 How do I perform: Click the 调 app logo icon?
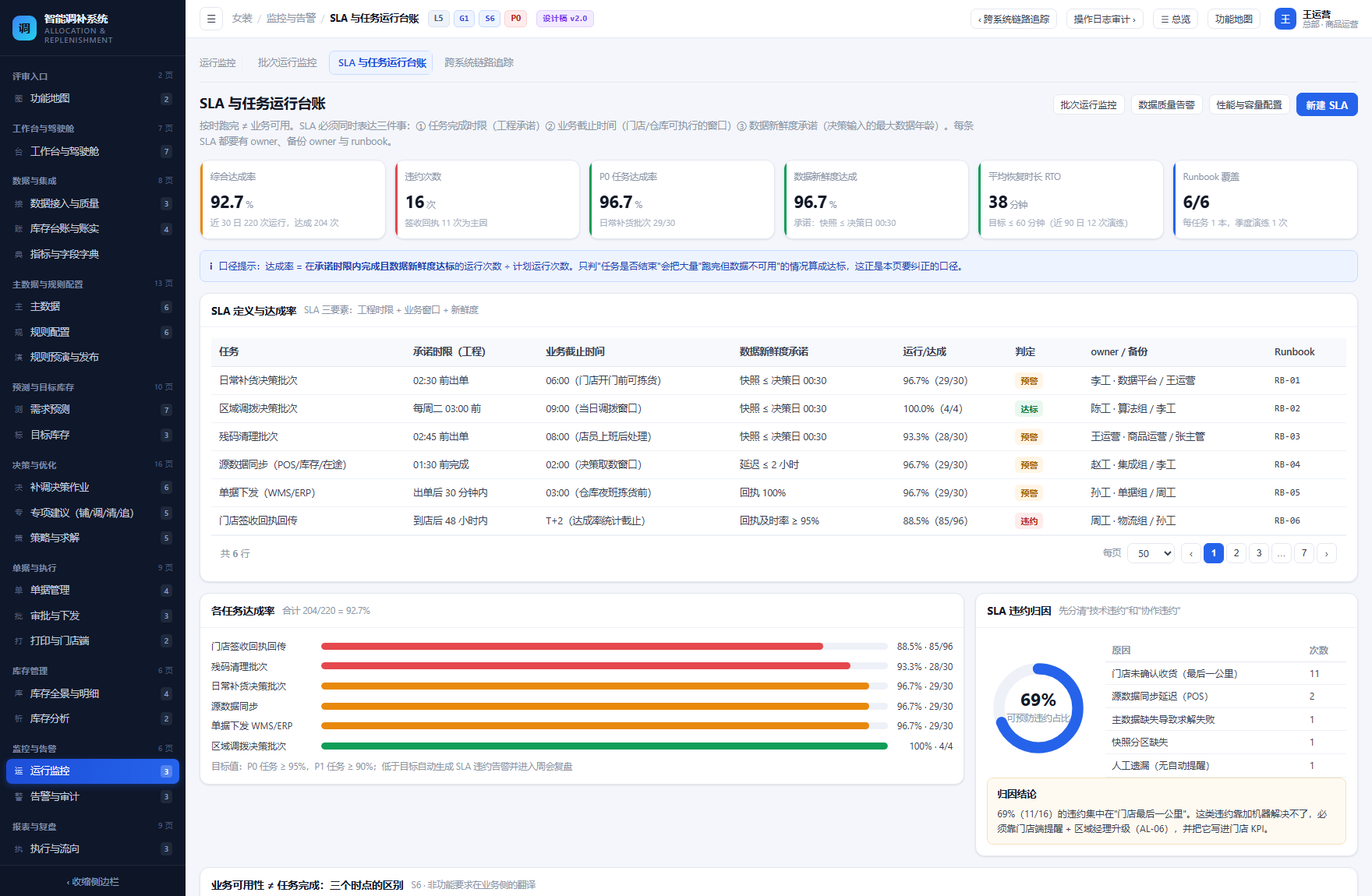[x=24, y=28]
